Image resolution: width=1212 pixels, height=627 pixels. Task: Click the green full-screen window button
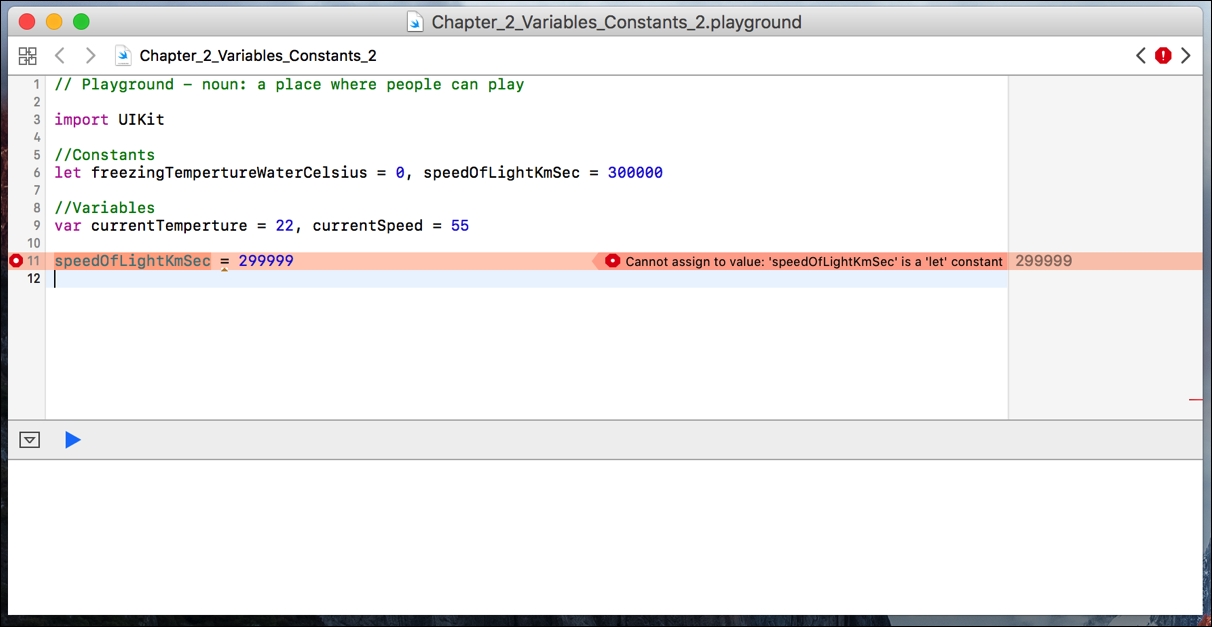81,22
